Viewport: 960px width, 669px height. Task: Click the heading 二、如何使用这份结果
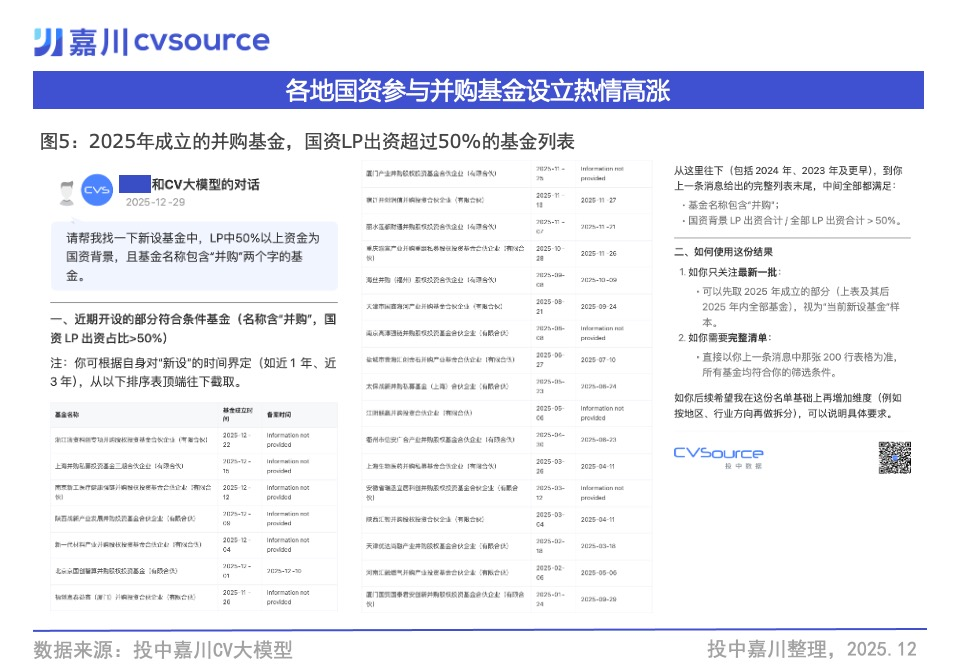point(723,251)
